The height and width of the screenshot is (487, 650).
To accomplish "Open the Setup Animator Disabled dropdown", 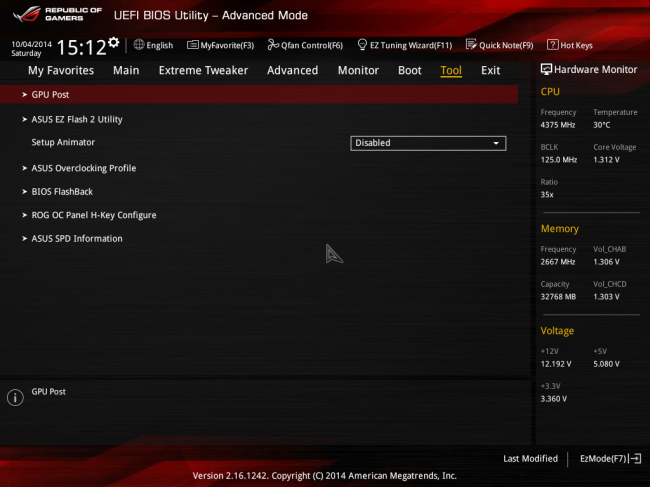I will (428, 143).
